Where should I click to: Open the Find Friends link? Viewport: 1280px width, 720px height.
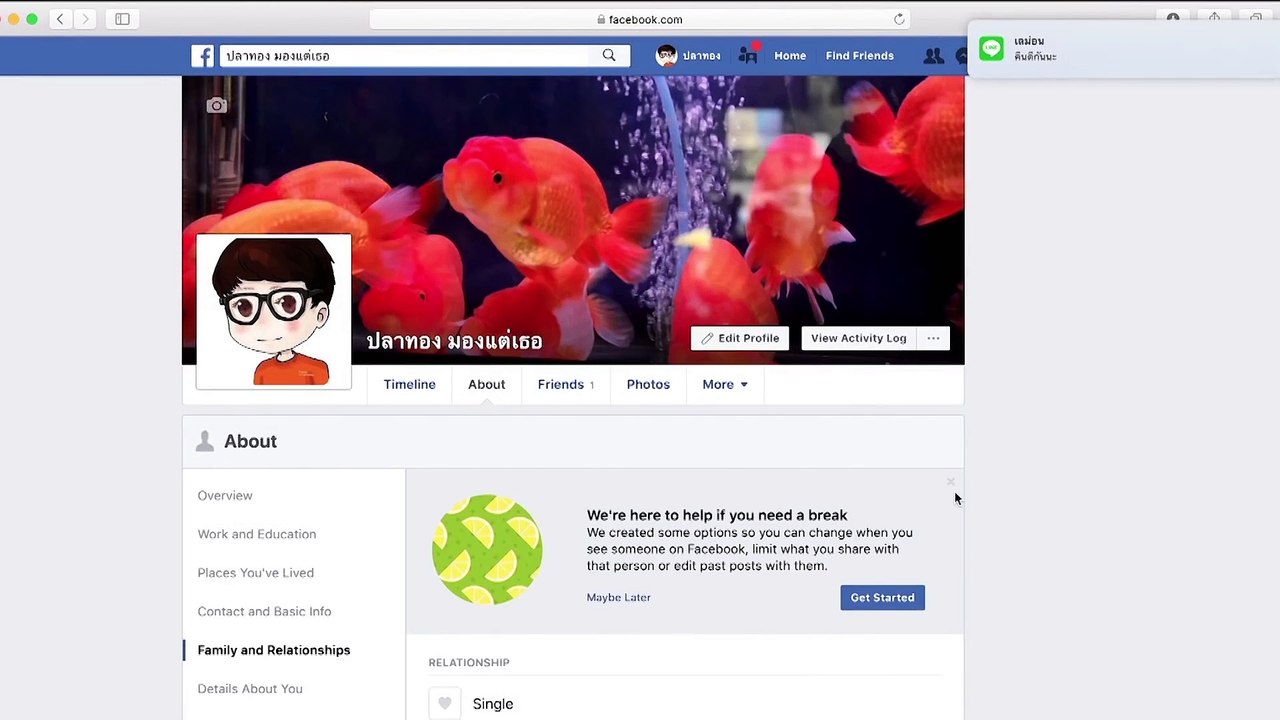coord(860,56)
